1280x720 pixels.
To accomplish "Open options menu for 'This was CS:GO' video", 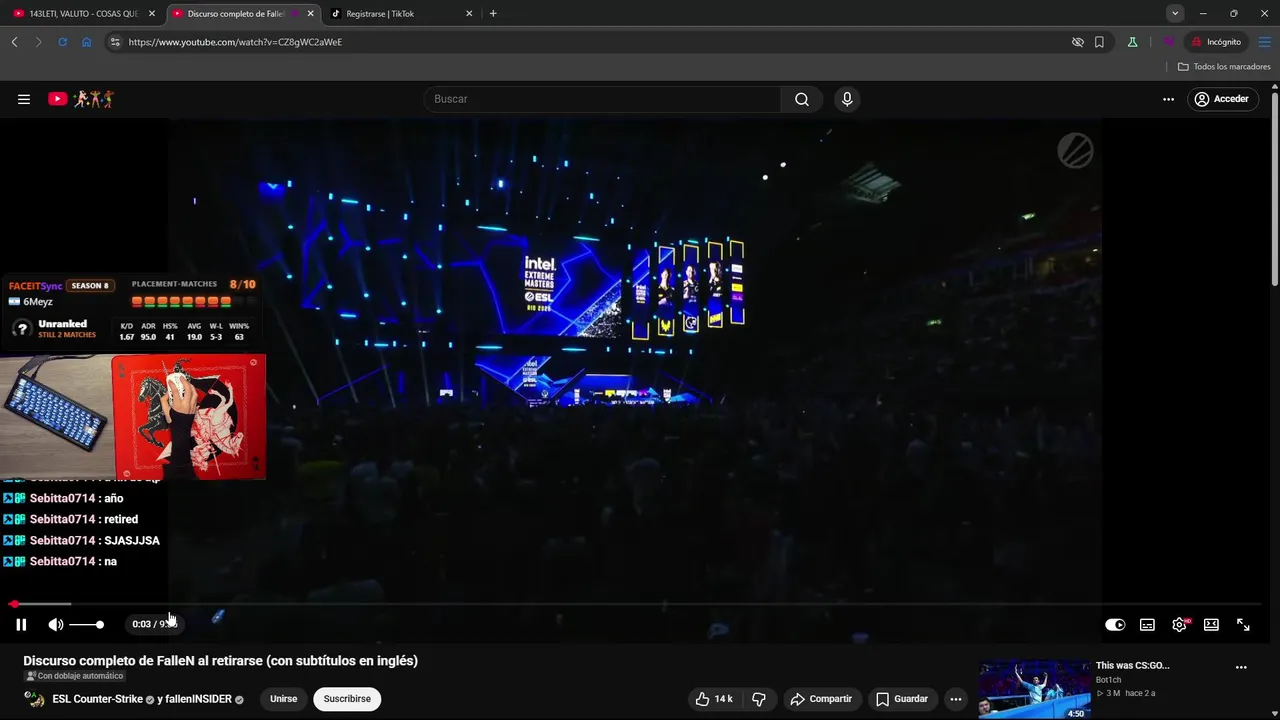I will (1241, 667).
